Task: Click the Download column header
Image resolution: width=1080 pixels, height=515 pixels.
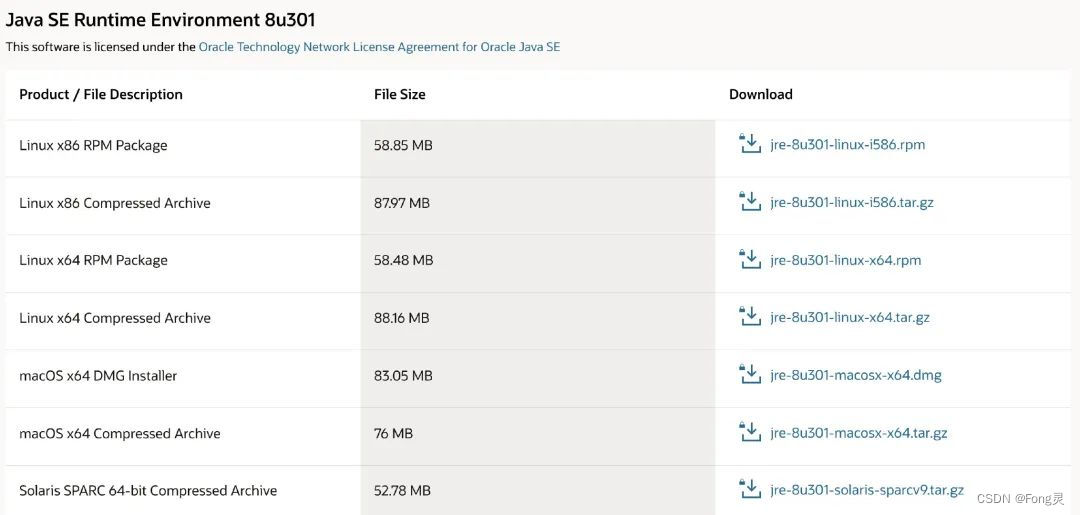Action: pos(760,94)
